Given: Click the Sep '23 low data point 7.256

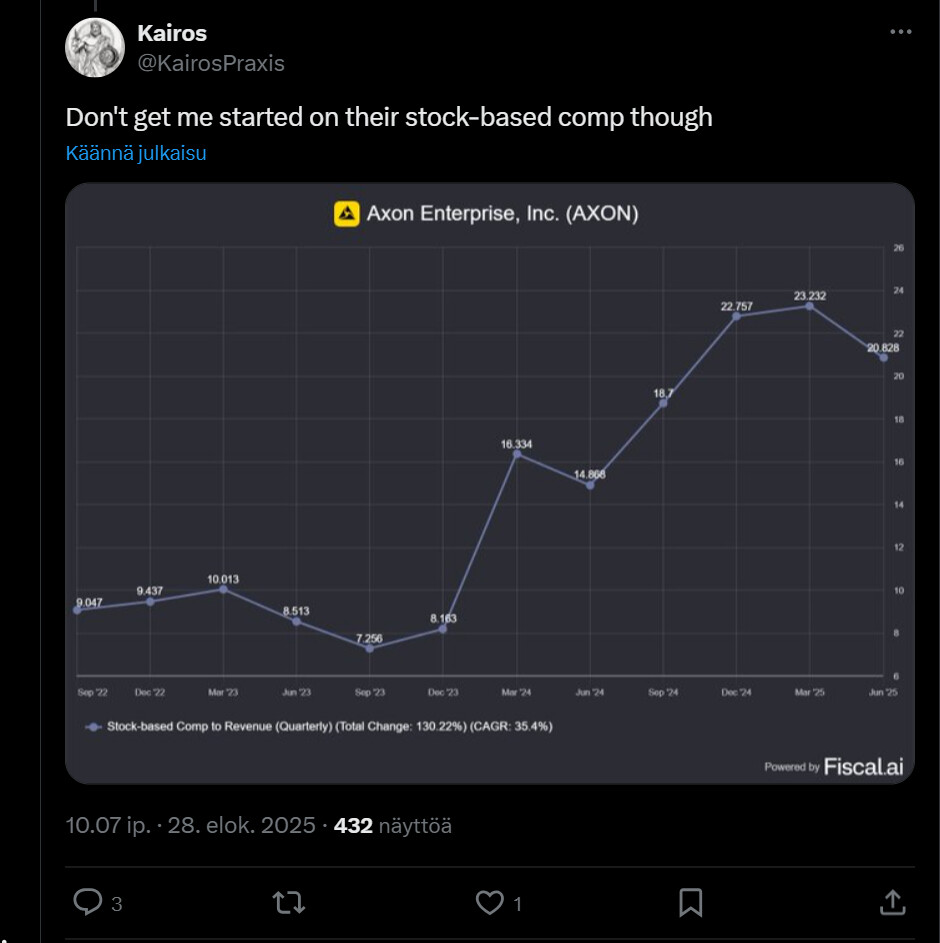Looking at the screenshot, I should tap(370, 648).
